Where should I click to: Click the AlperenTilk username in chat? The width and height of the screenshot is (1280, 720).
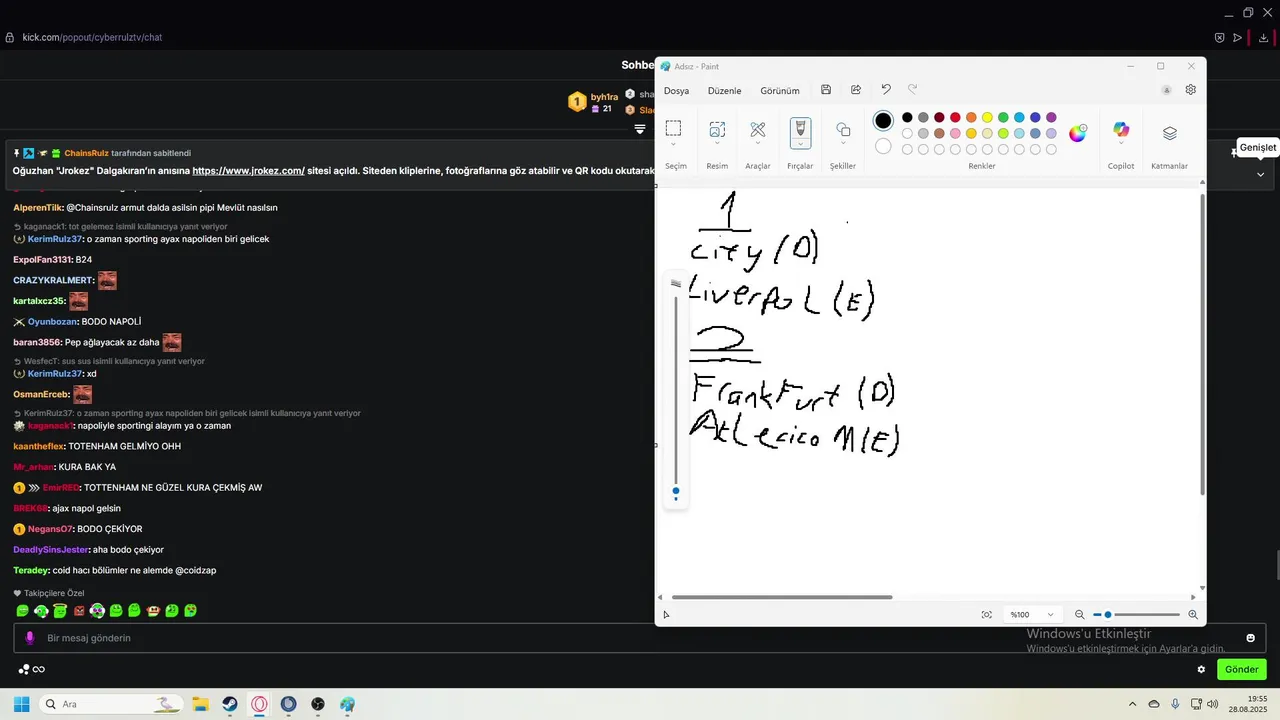(x=38, y=208)
